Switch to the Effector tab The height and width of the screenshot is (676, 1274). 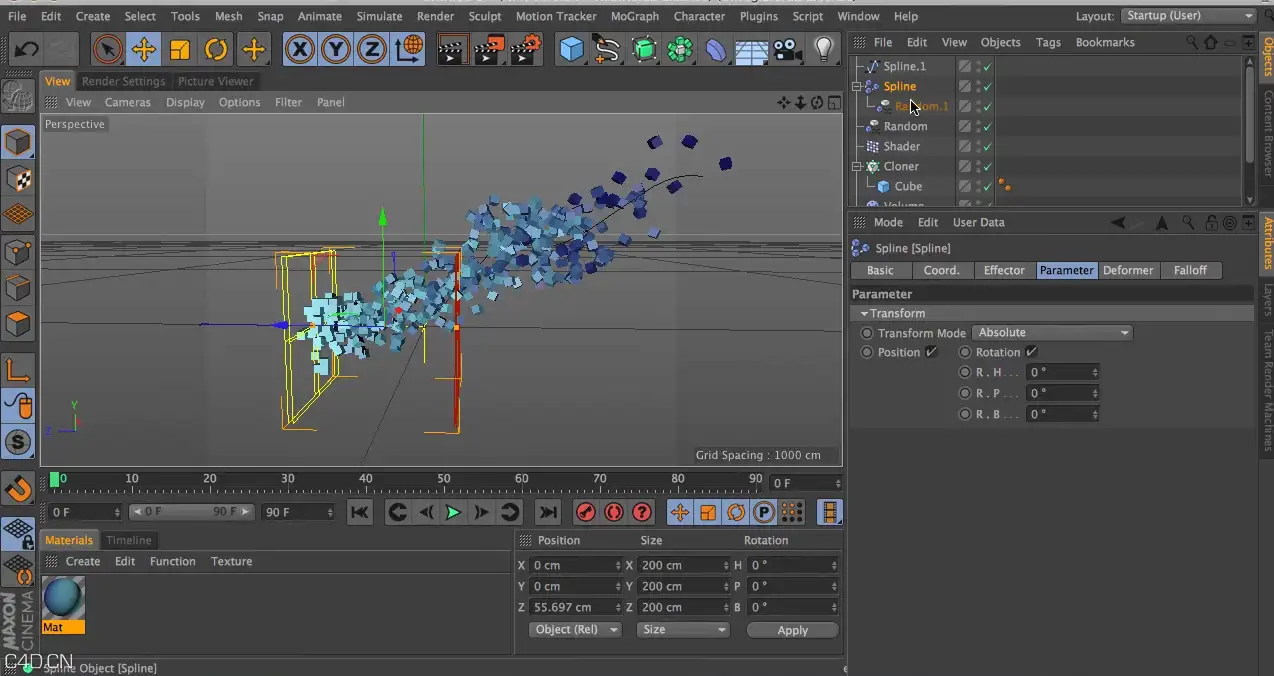pos(1004,270)
